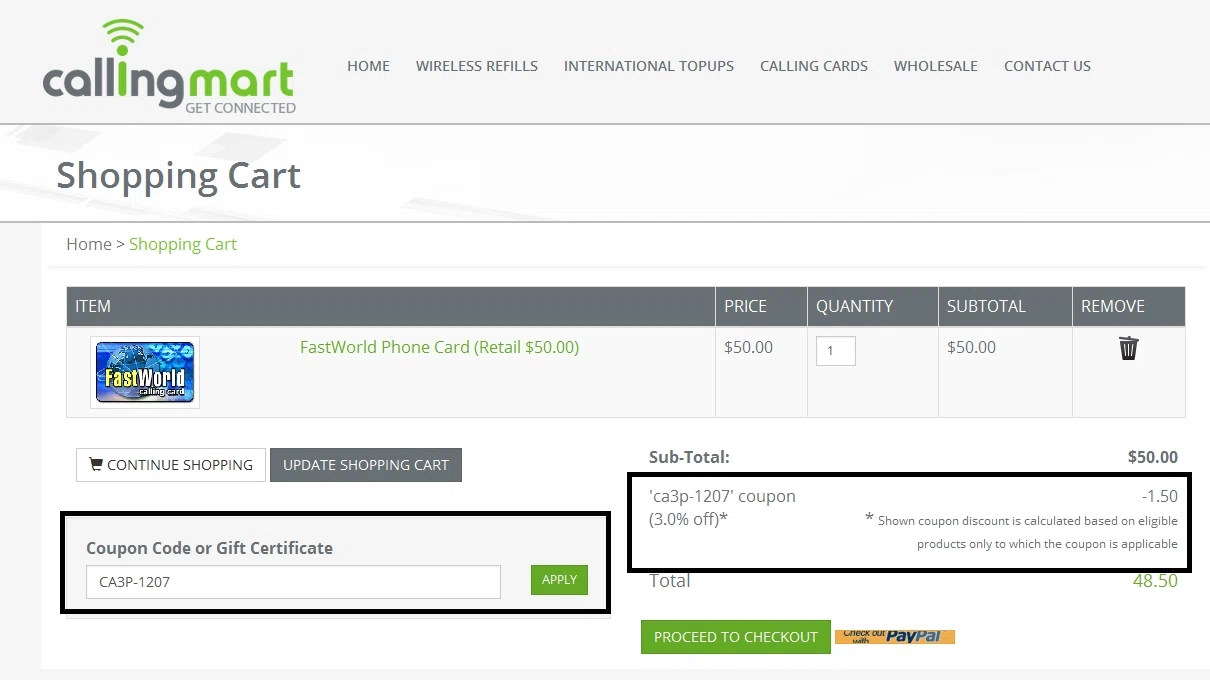Click the Shopping Cart breadcrumb link

[x=183, y=244]
